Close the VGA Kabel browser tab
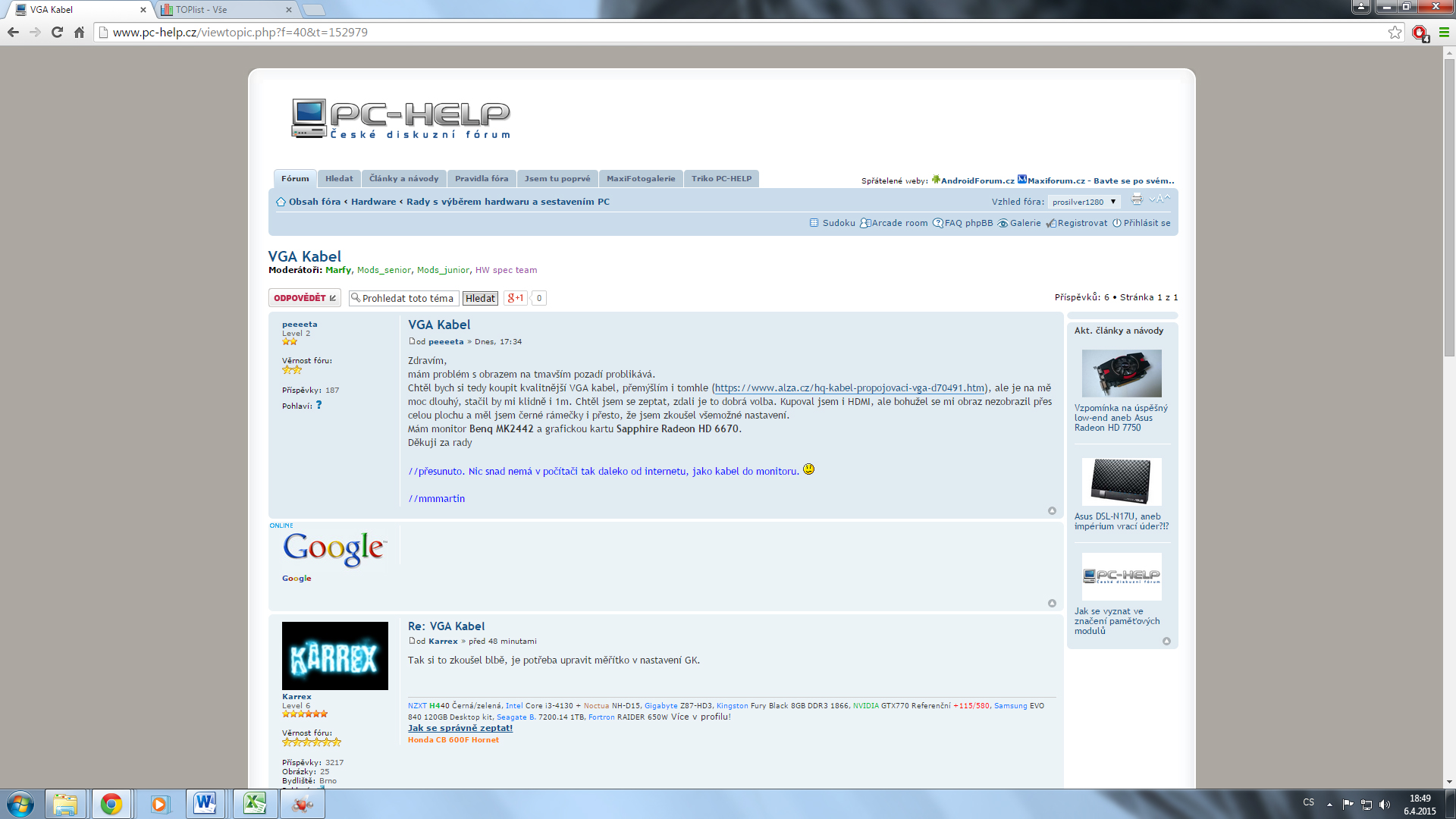Screen dimensions: 1456x819 point(143,10)
